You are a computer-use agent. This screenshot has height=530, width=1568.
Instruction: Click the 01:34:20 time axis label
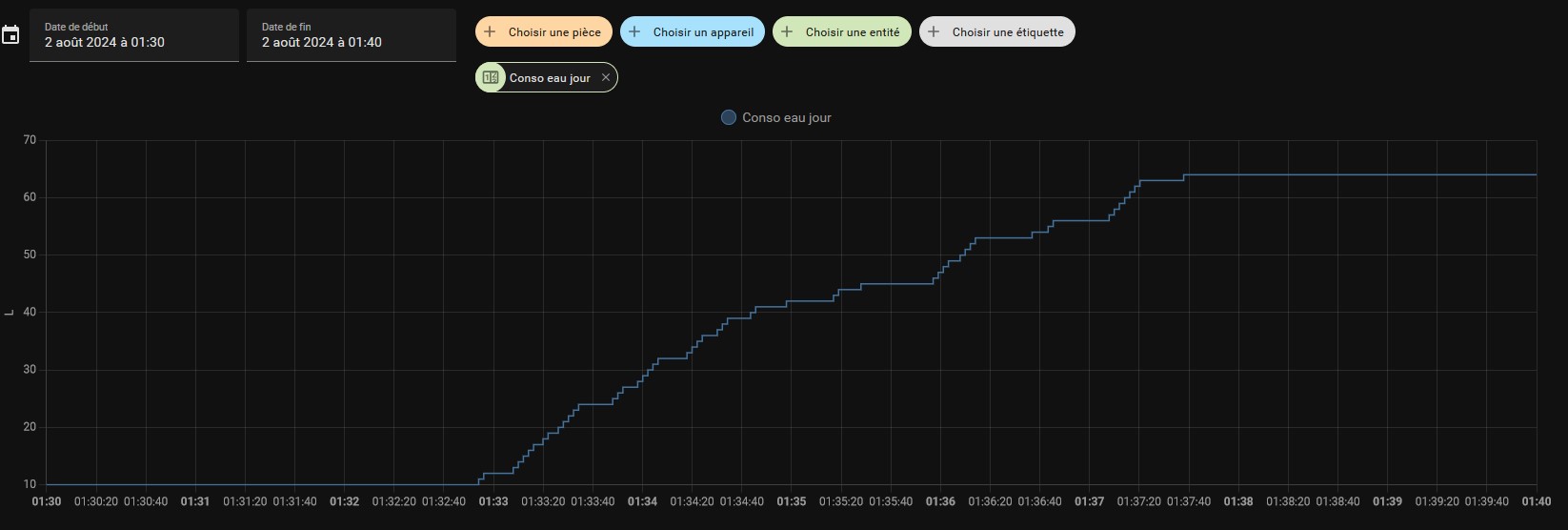click(692, 501)
